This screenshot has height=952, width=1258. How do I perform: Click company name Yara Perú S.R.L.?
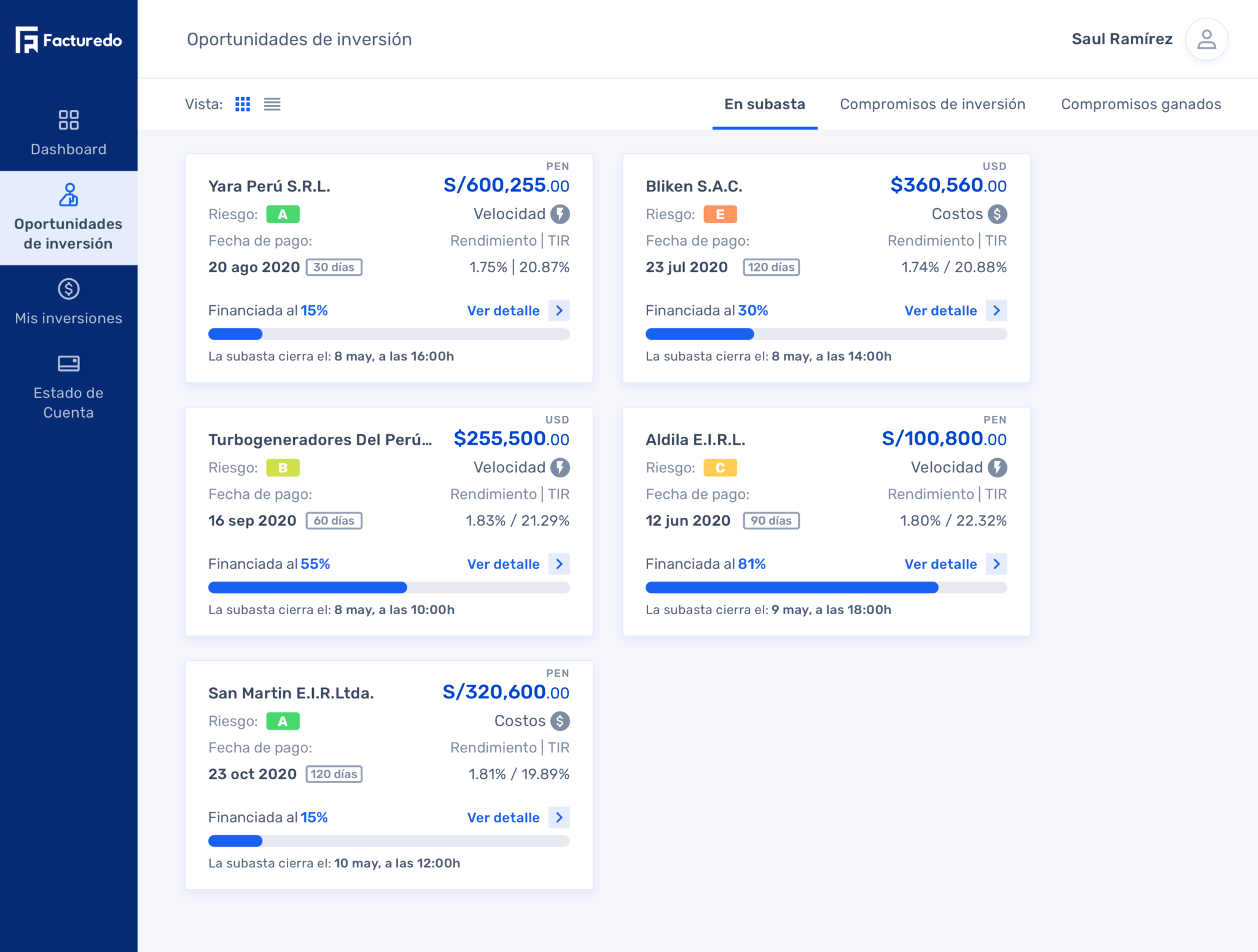click(269, 186)
